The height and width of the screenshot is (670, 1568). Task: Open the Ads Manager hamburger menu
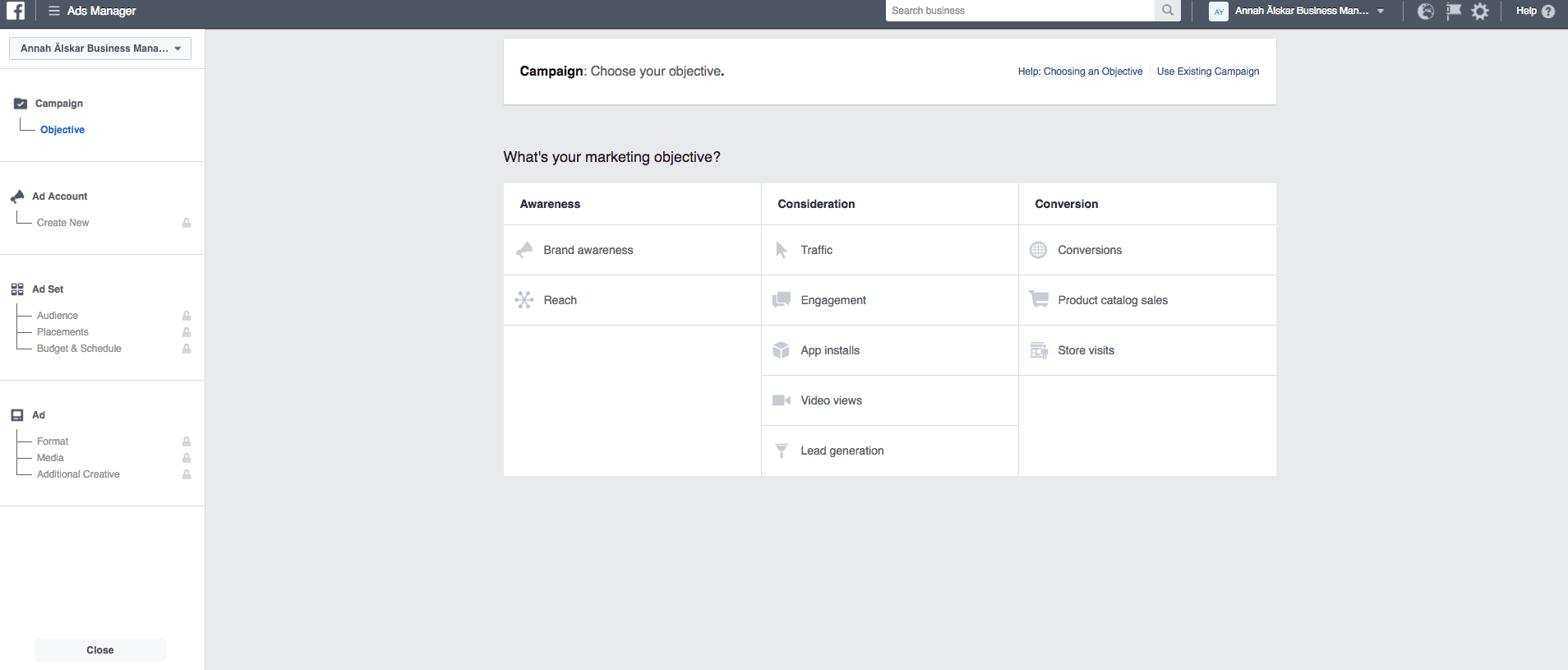point(54,11)
